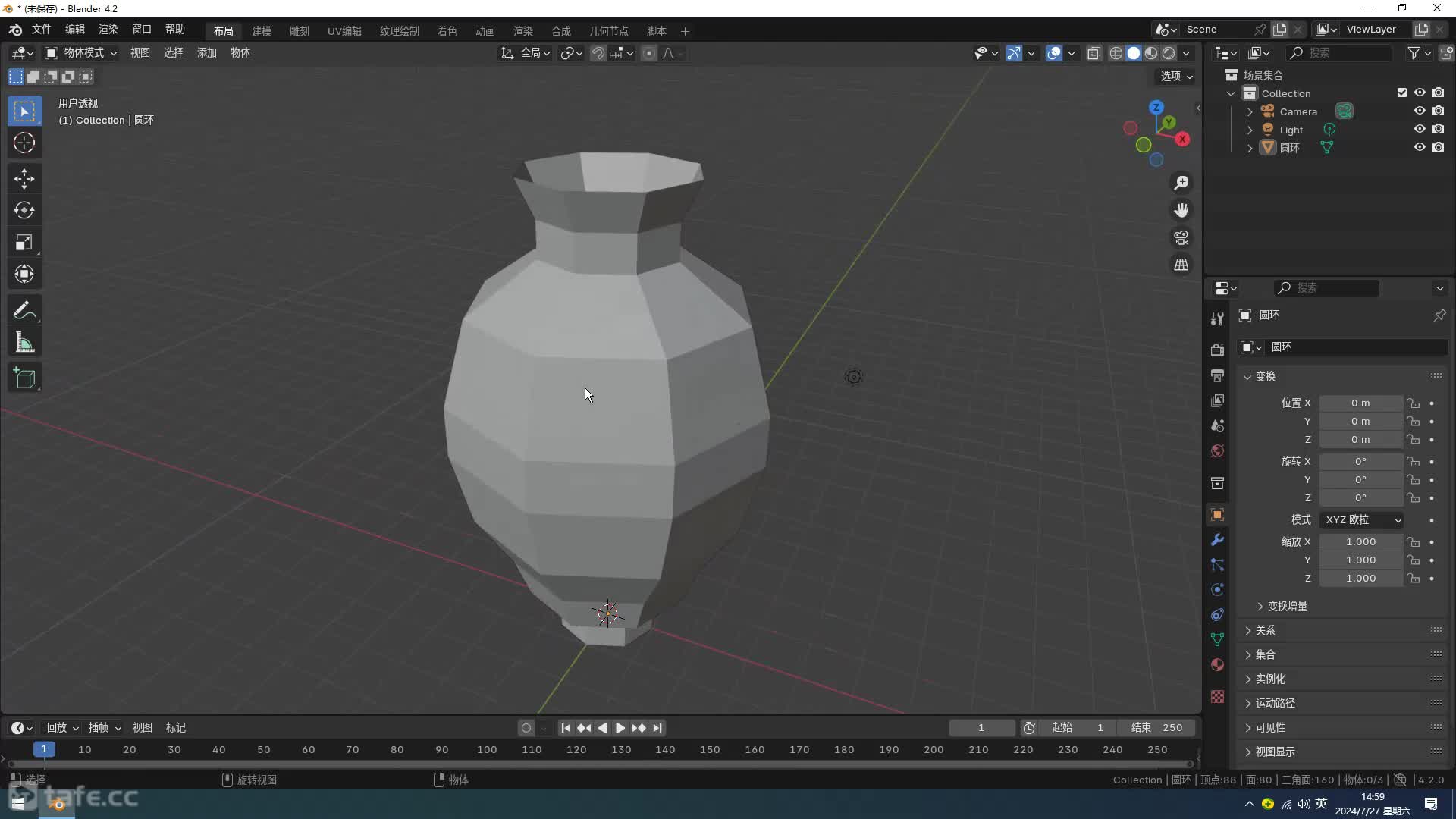Activate the 3D cursor tool
Viewport: 1456px width, 819px height.
point(24,143)
